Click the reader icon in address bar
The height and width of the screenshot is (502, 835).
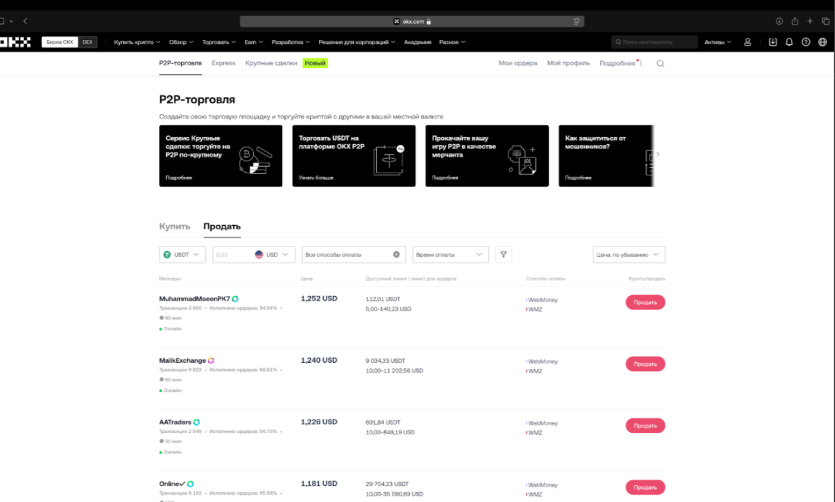tap(577, 21)
